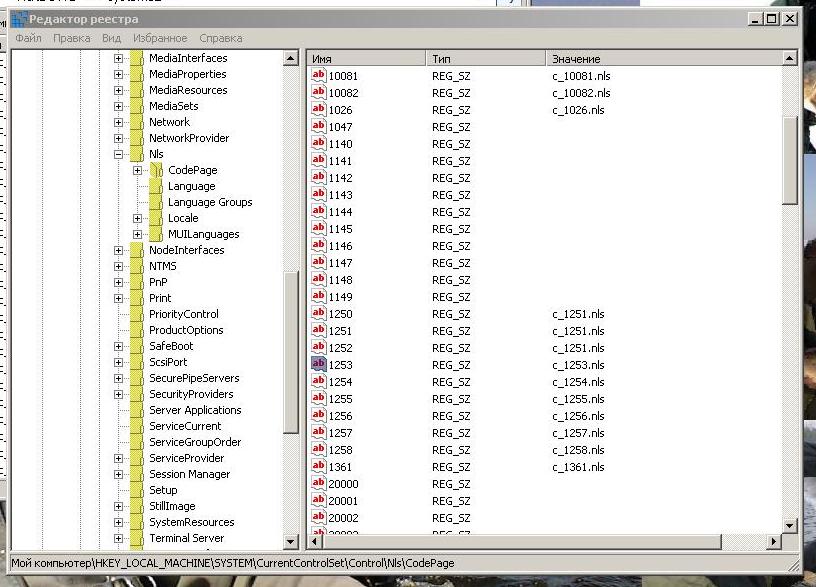Click the Тип column header
The image size is (816, 587).
(x=485, y=59)
